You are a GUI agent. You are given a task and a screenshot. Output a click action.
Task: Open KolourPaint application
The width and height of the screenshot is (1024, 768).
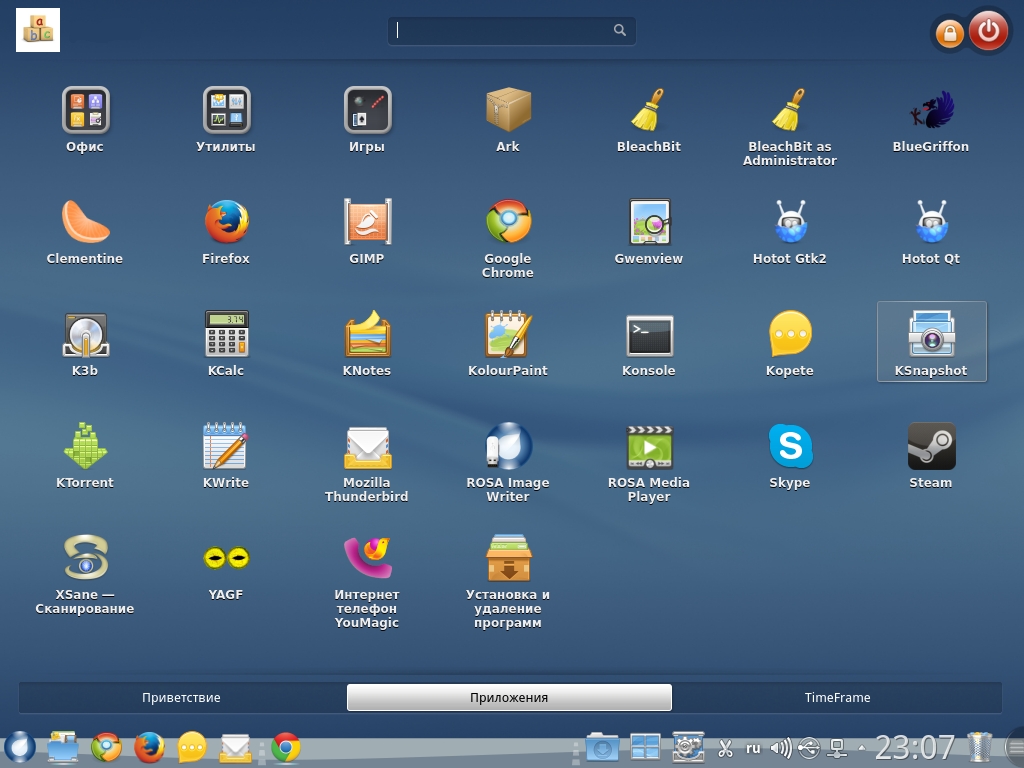point(507,336)
